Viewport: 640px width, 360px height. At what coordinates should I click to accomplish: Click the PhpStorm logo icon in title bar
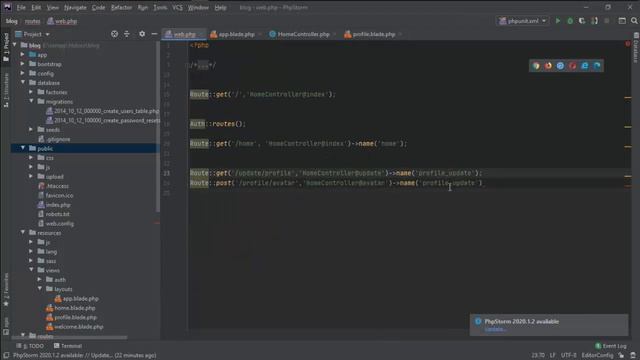[7, 7]
